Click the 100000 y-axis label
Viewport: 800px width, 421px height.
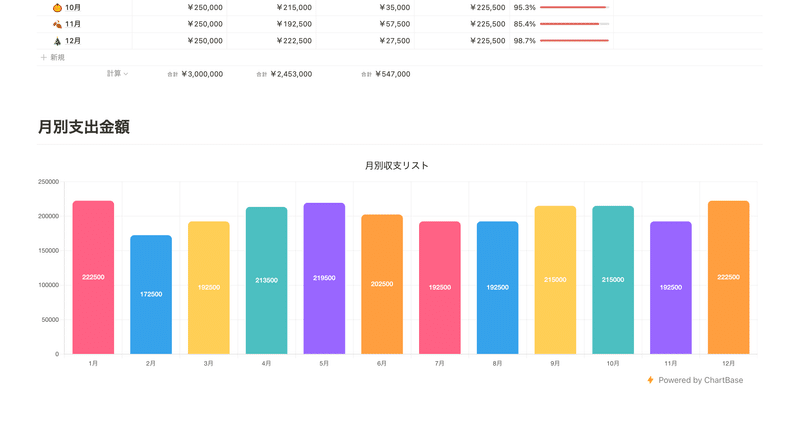click(x=48, y=285)
